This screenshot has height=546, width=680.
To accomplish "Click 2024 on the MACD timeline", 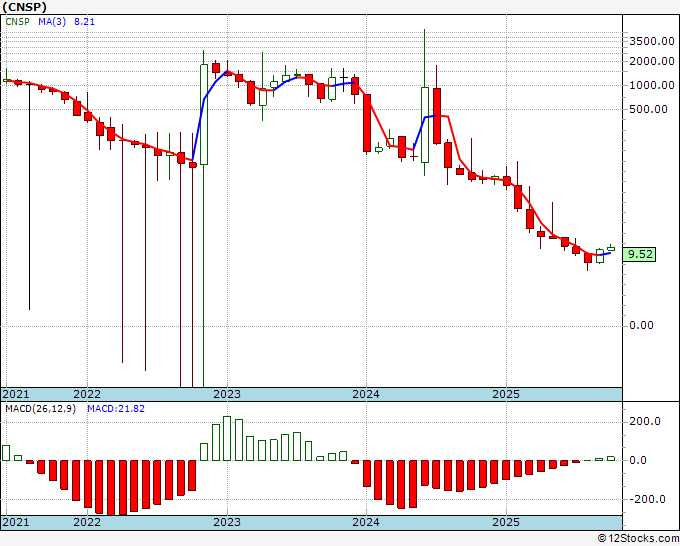I will click(366, 522).
